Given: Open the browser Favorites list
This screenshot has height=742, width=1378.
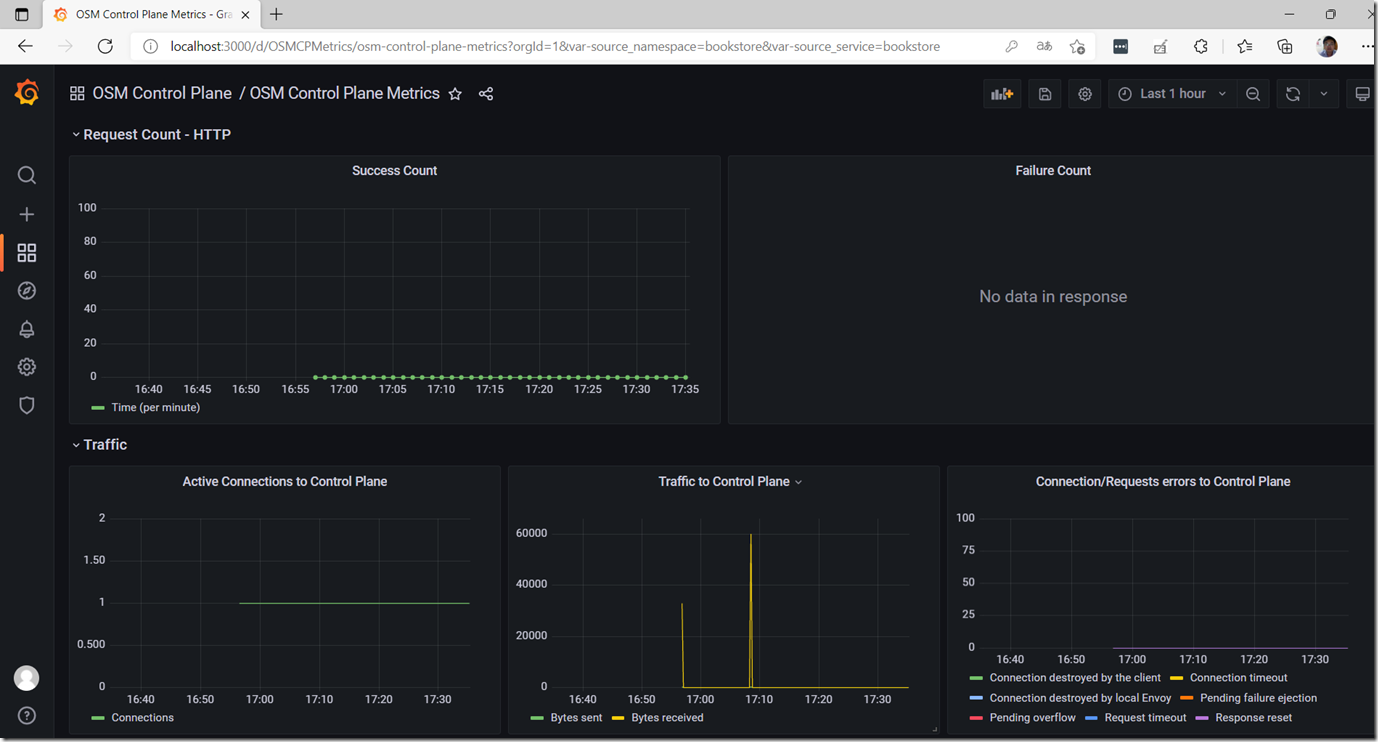Looking at the screenshot, I should click(x=1244, y=46).
